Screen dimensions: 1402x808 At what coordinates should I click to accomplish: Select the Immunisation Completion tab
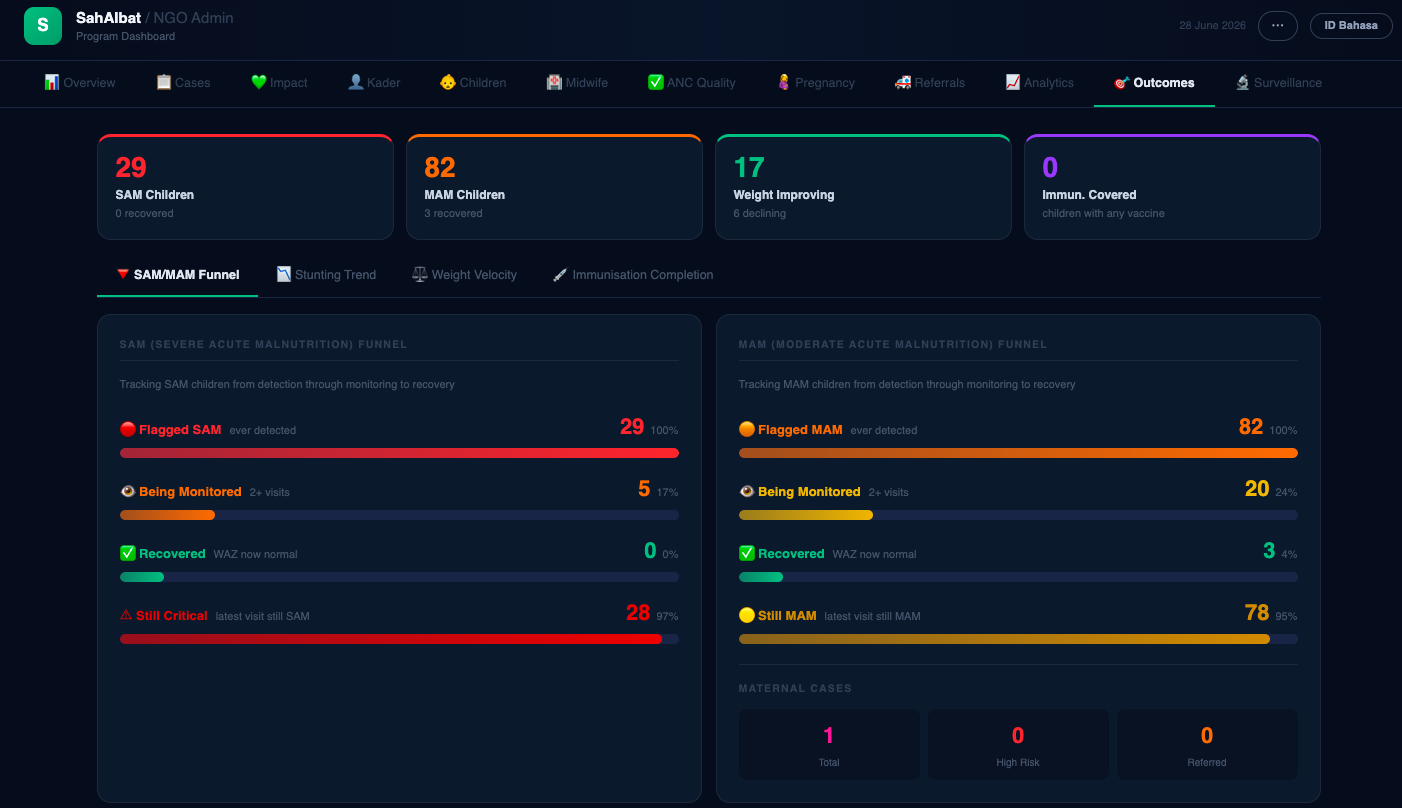click(x=633, y=274)
